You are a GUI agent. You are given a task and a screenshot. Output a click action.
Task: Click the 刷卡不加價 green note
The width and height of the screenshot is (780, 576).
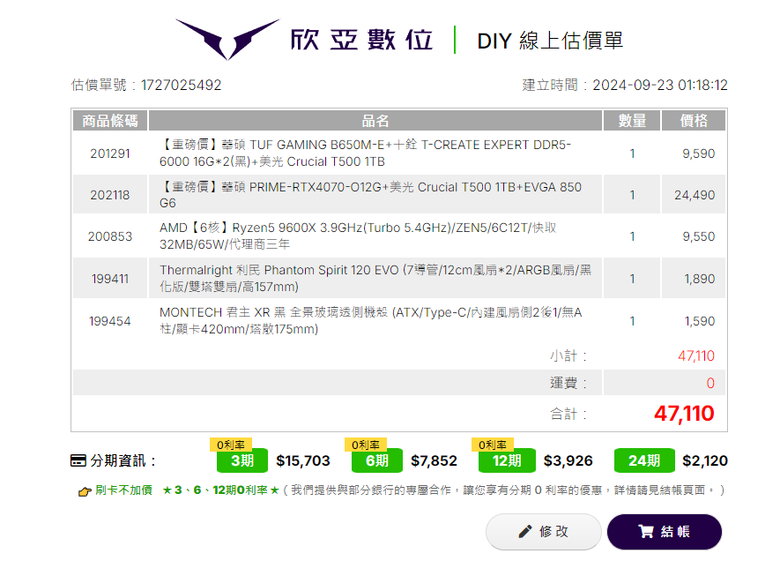pyautogui.click(x=124, y=490)
